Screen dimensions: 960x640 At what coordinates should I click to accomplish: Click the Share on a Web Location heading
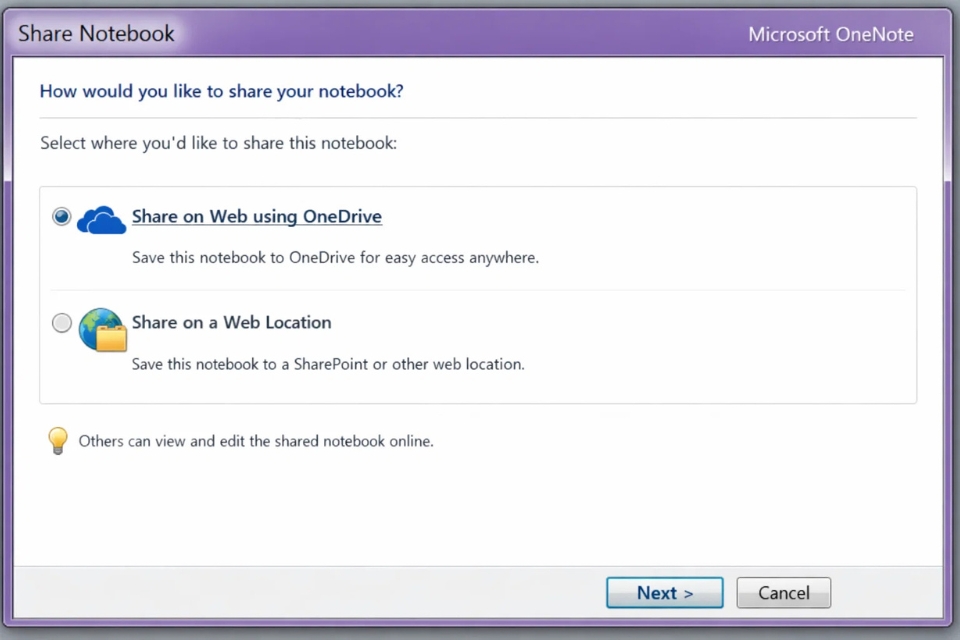(231, 322)
